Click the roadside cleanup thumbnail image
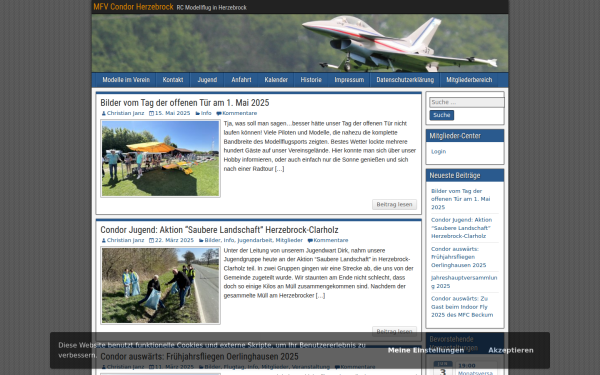 point(160,285)
